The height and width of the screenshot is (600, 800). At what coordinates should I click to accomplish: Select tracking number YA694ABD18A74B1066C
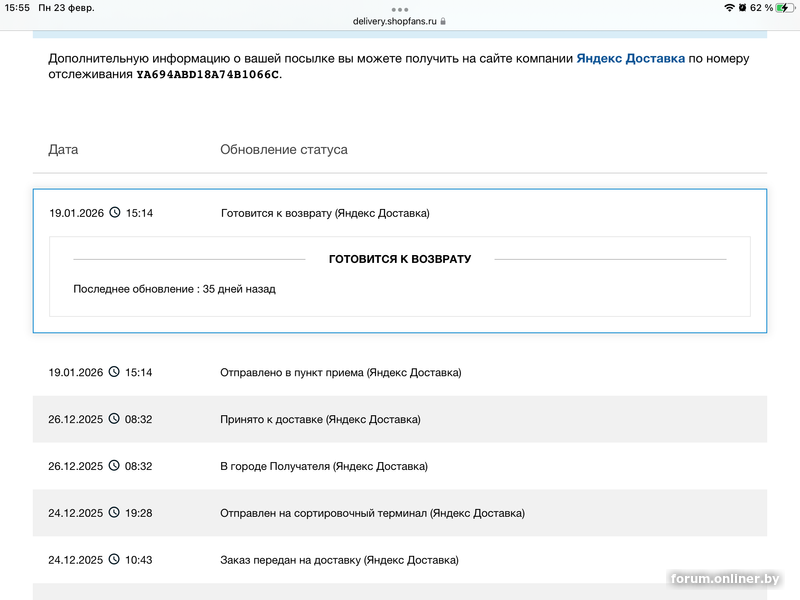pyautogui.click(x=208, y=74)
